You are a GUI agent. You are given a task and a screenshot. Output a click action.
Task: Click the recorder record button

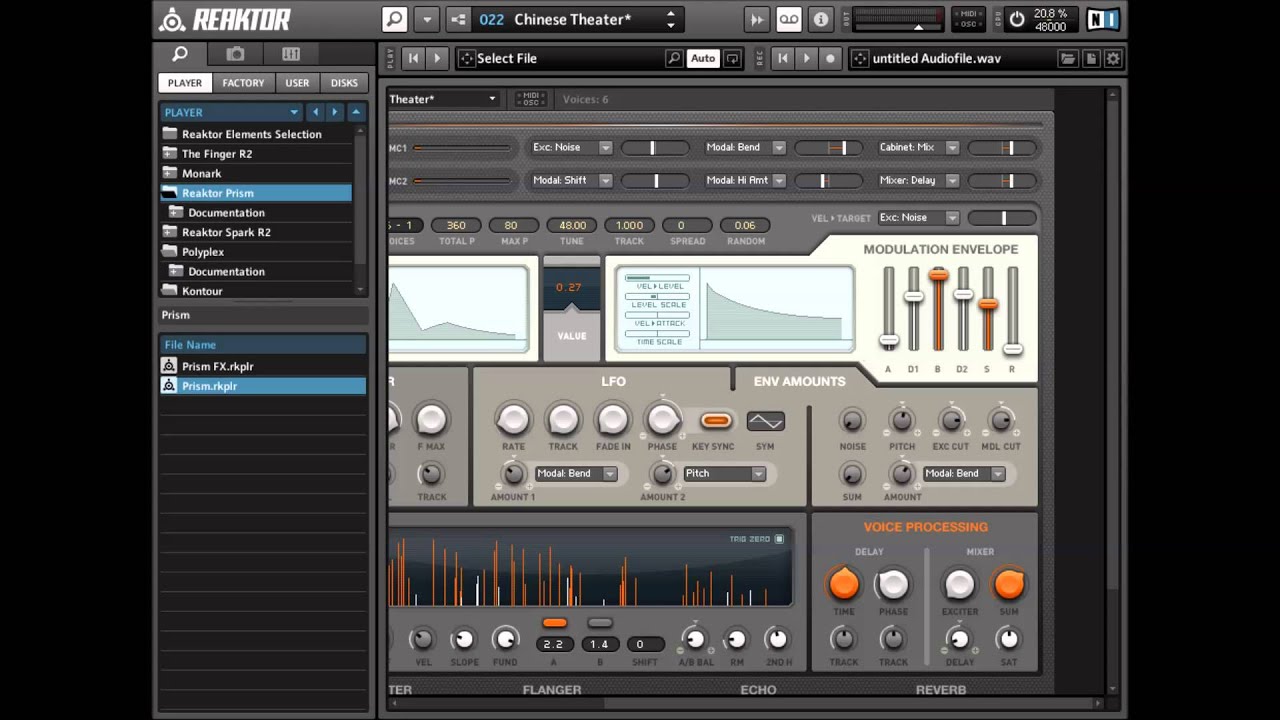830,59
